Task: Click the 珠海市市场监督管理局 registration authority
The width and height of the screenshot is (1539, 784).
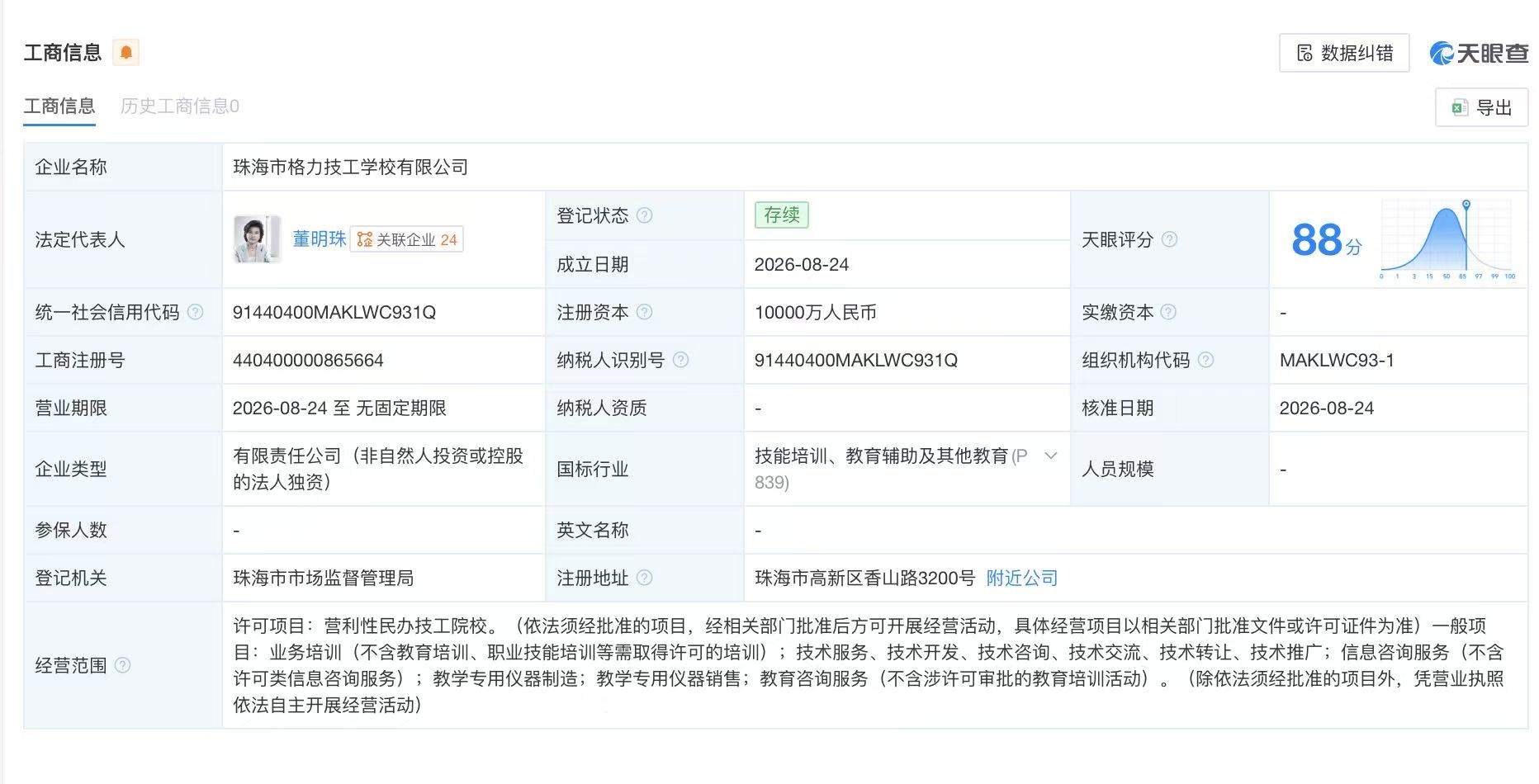Action: coord(323,578)
